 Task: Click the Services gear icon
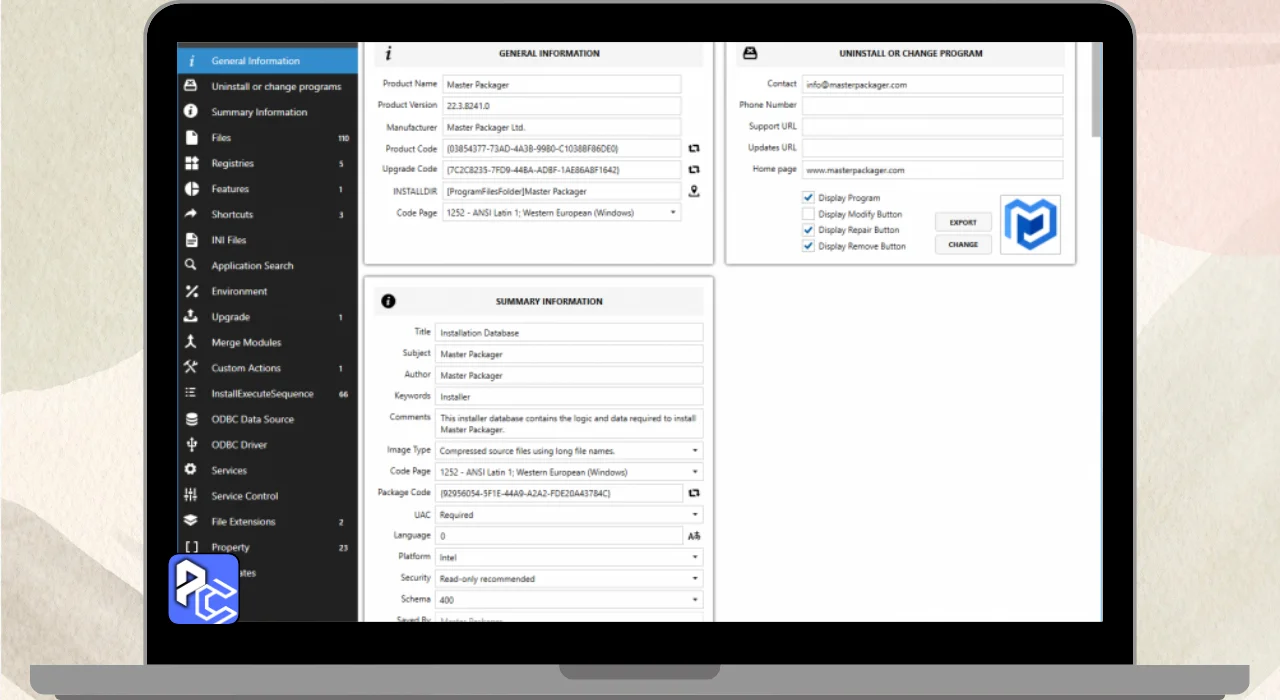(x=191, y=470)
